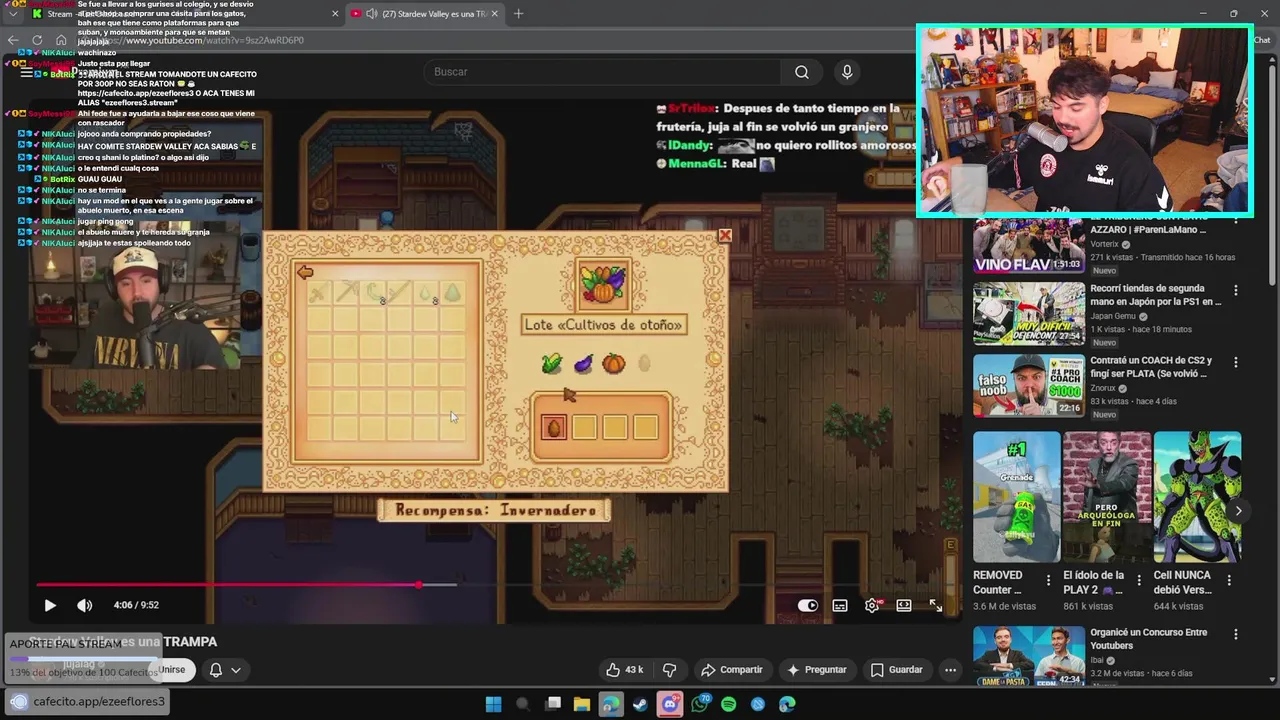Open more actions menu beside Guardar
1280x720 pixels.
pos(951,670)
